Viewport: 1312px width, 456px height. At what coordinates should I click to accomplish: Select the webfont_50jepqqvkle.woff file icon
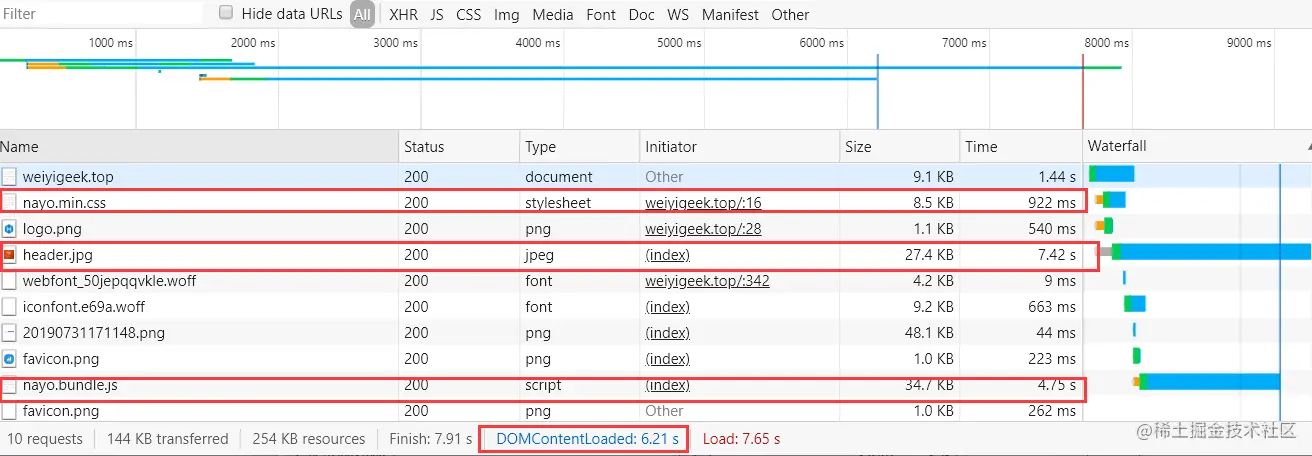coord(9,280)
